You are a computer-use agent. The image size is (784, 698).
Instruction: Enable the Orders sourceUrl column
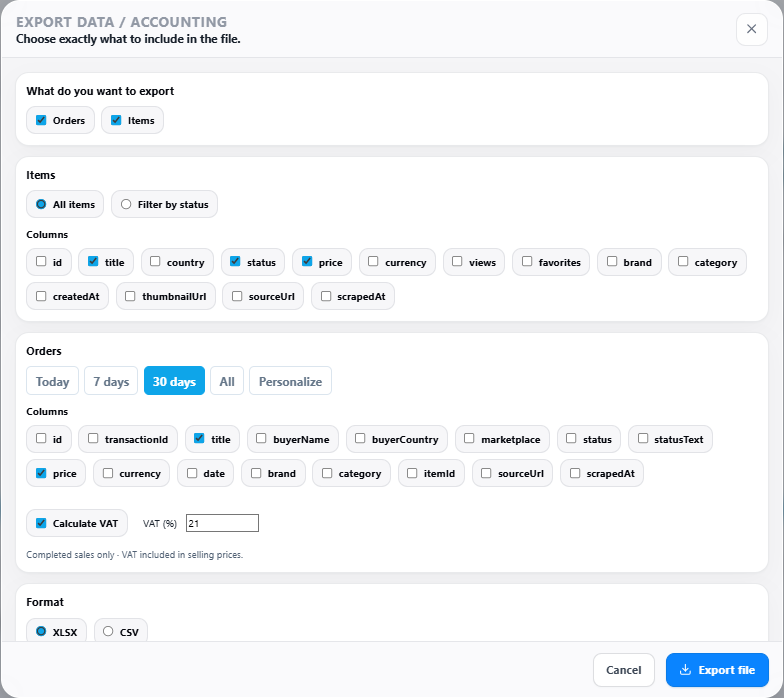tap(486, 473)
